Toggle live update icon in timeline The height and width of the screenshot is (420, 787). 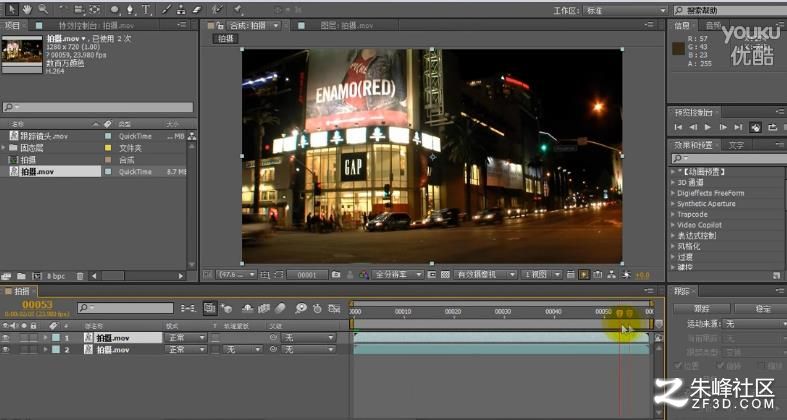tap(210, 309)
